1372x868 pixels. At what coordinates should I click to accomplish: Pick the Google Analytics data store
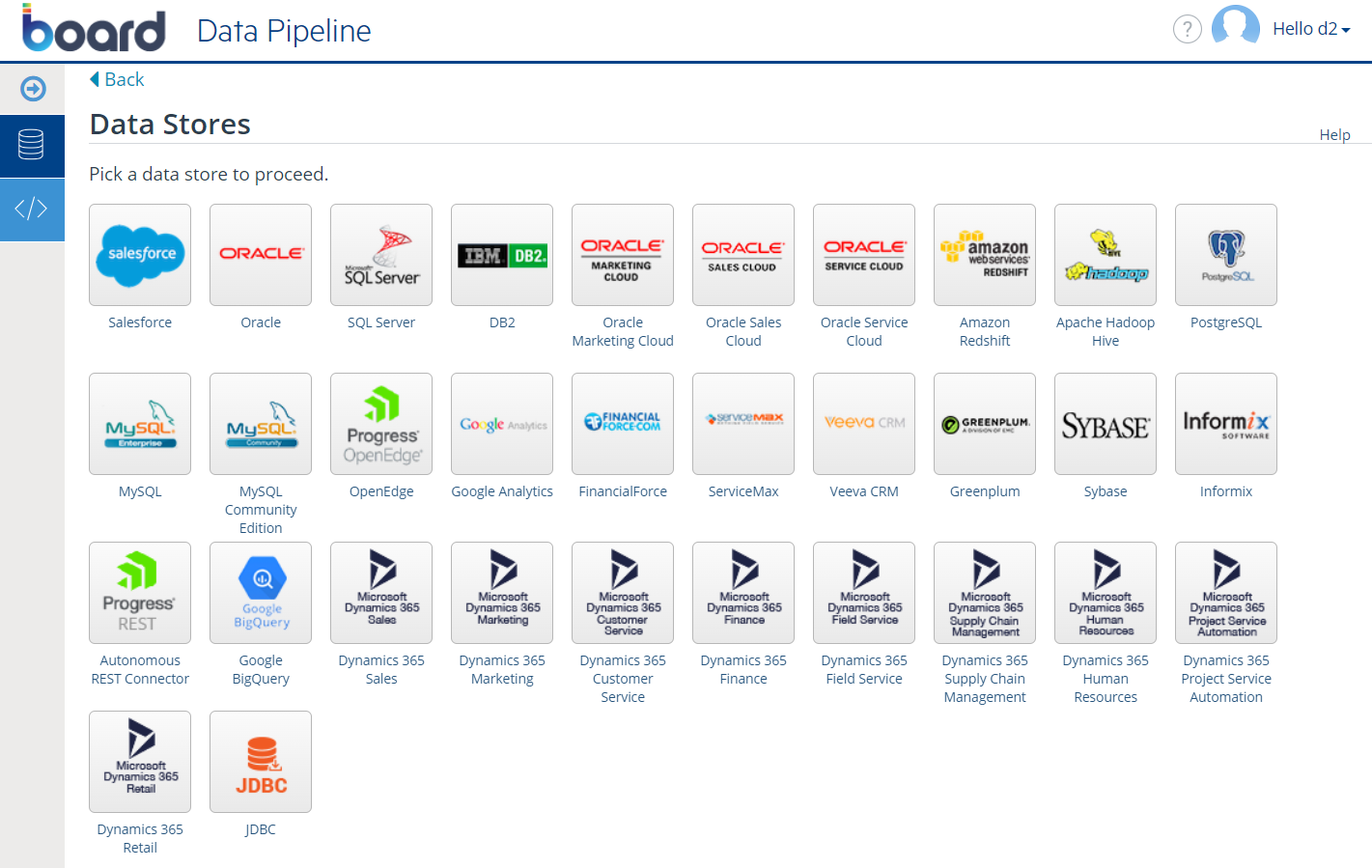(502, 424)
